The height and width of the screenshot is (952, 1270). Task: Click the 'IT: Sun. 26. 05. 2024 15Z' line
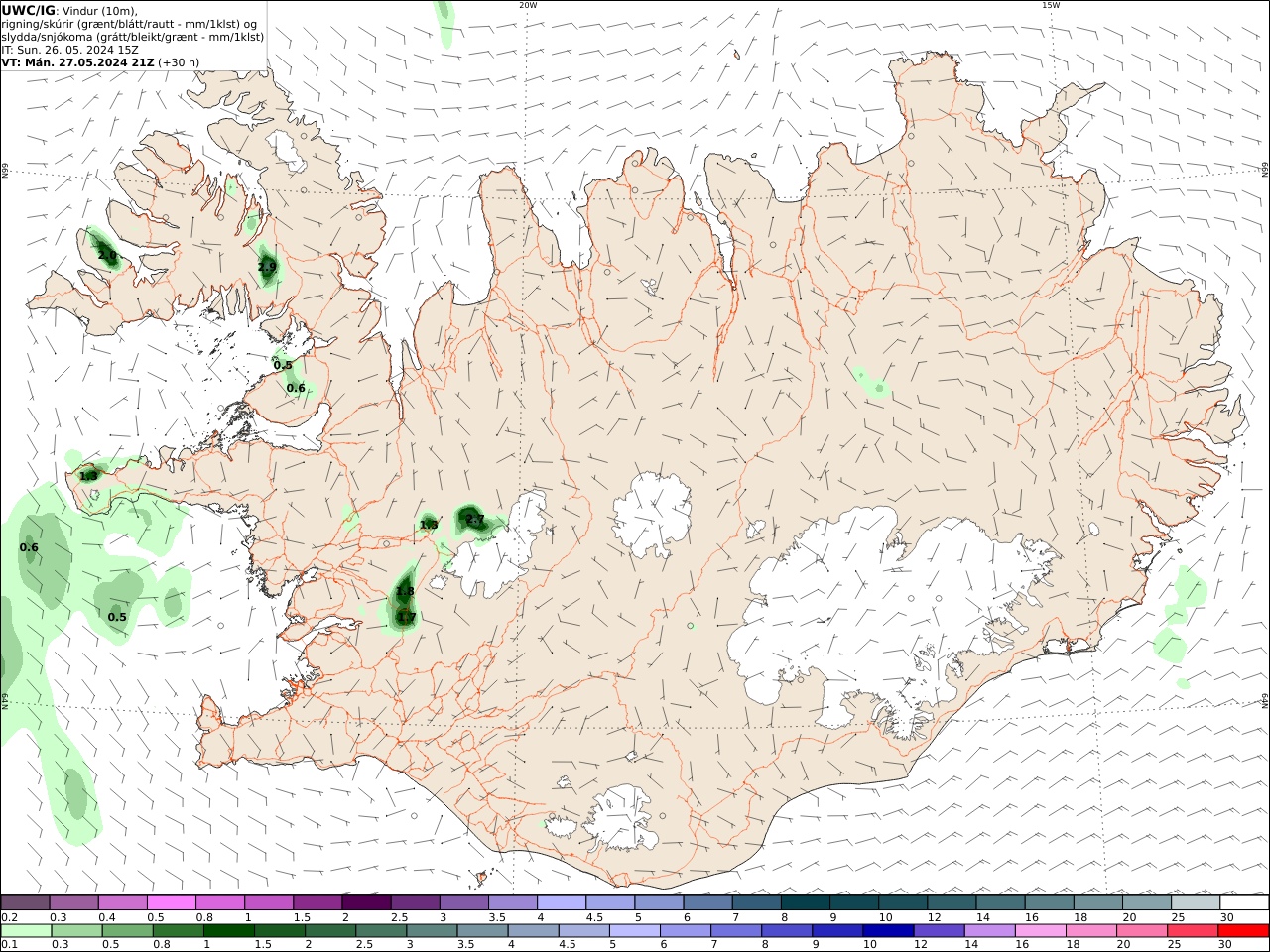tap(69, 49)
